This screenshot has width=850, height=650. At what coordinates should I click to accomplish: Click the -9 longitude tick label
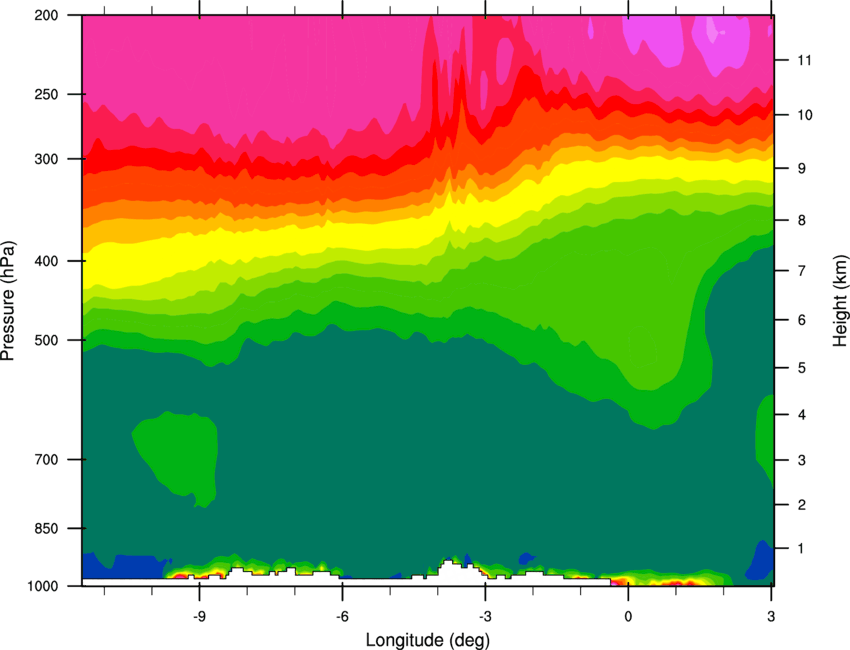pyautogui.click(x=199, y=617)
